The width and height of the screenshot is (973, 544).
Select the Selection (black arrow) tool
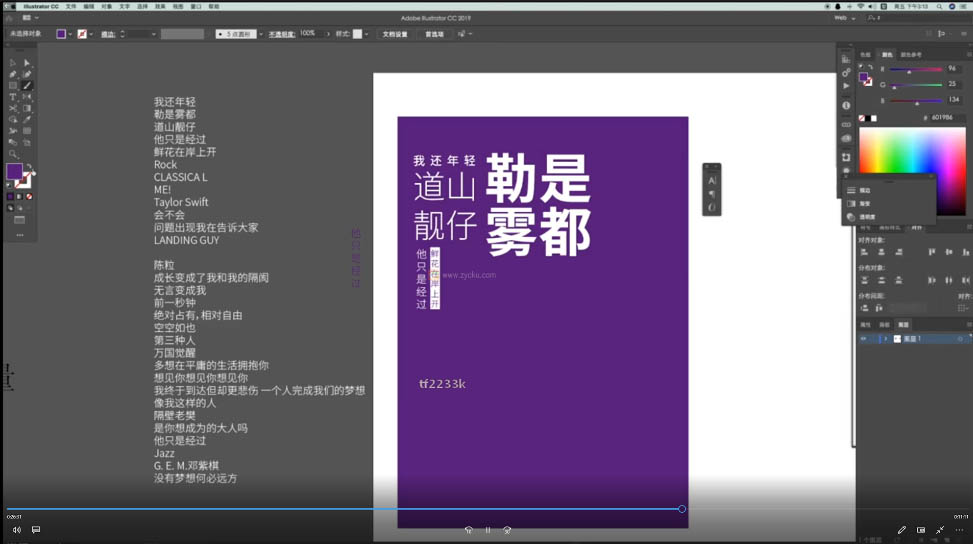click(13, 63)
